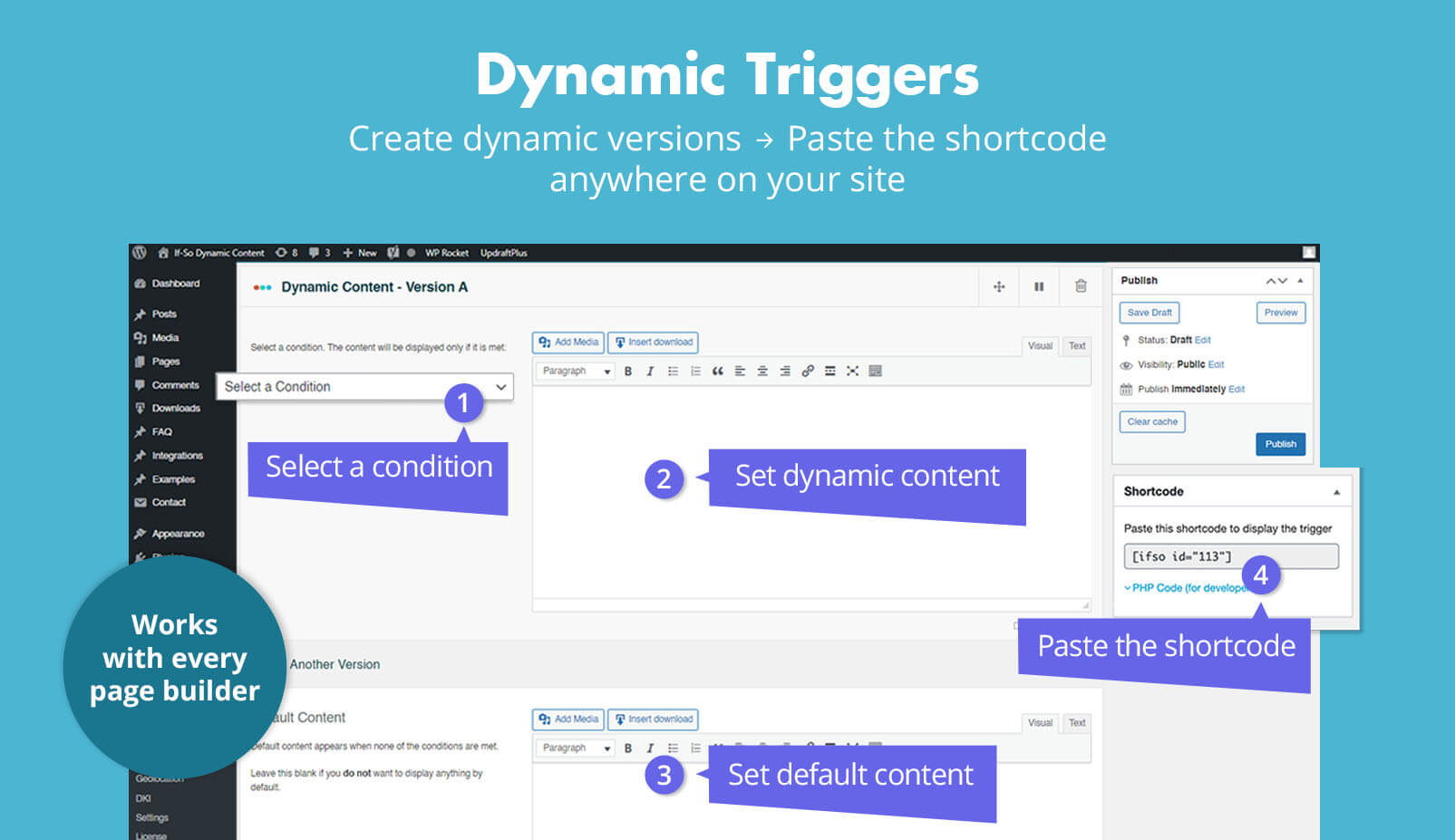The width and height of the screenshot is (1455, 840).
Task: Delete Version A using the trash icon
Action: [1081, 286]
